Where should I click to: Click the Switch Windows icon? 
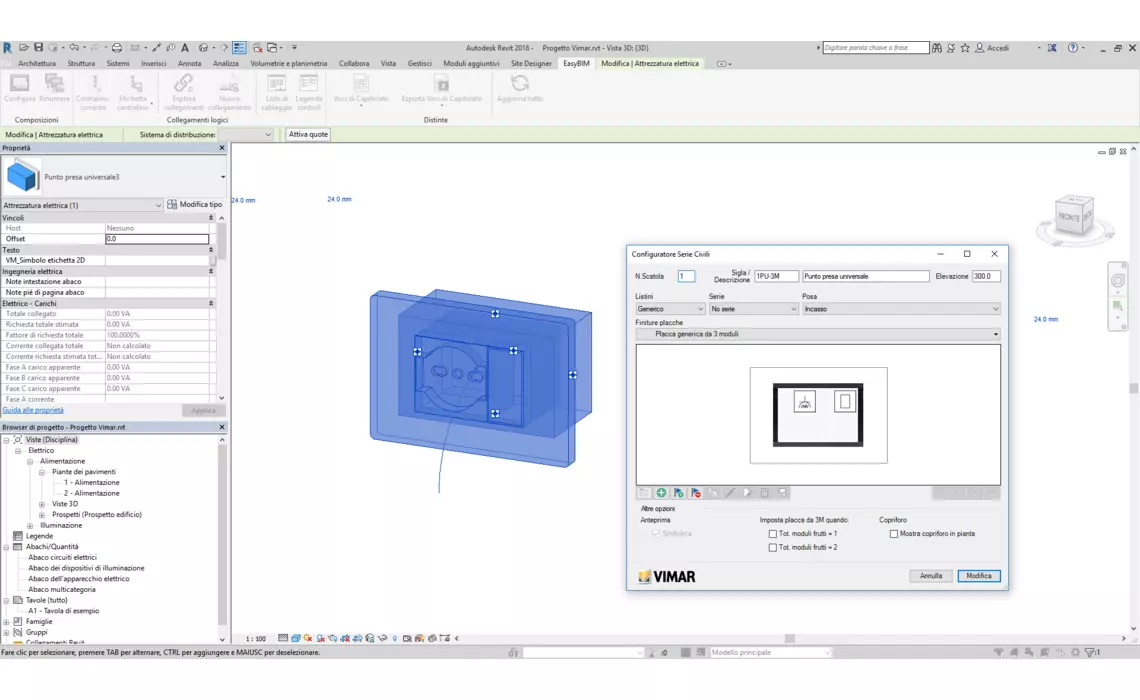point(273,48)
